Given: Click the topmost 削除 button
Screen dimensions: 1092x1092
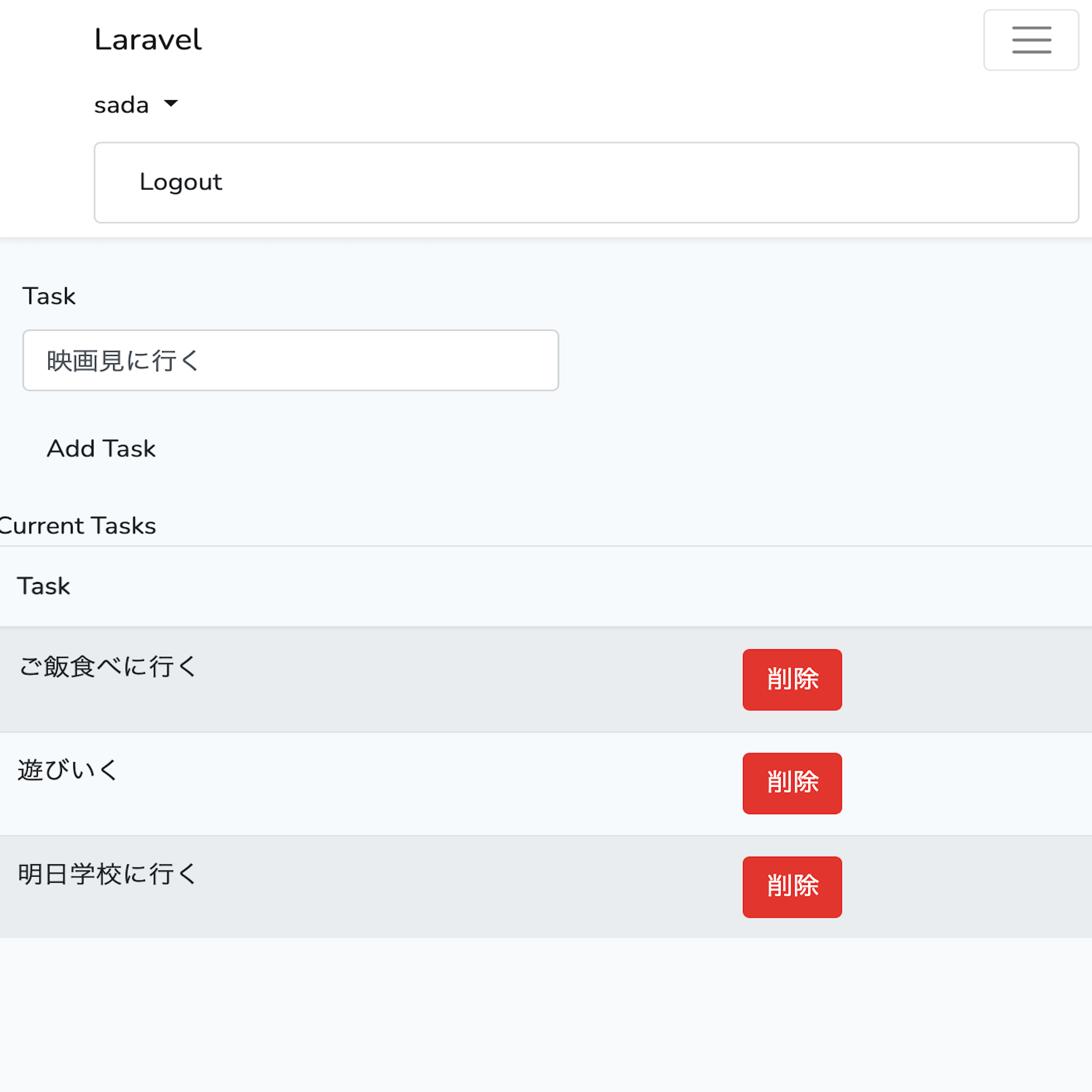Looking at the screenshot, I should coord(792,679).
